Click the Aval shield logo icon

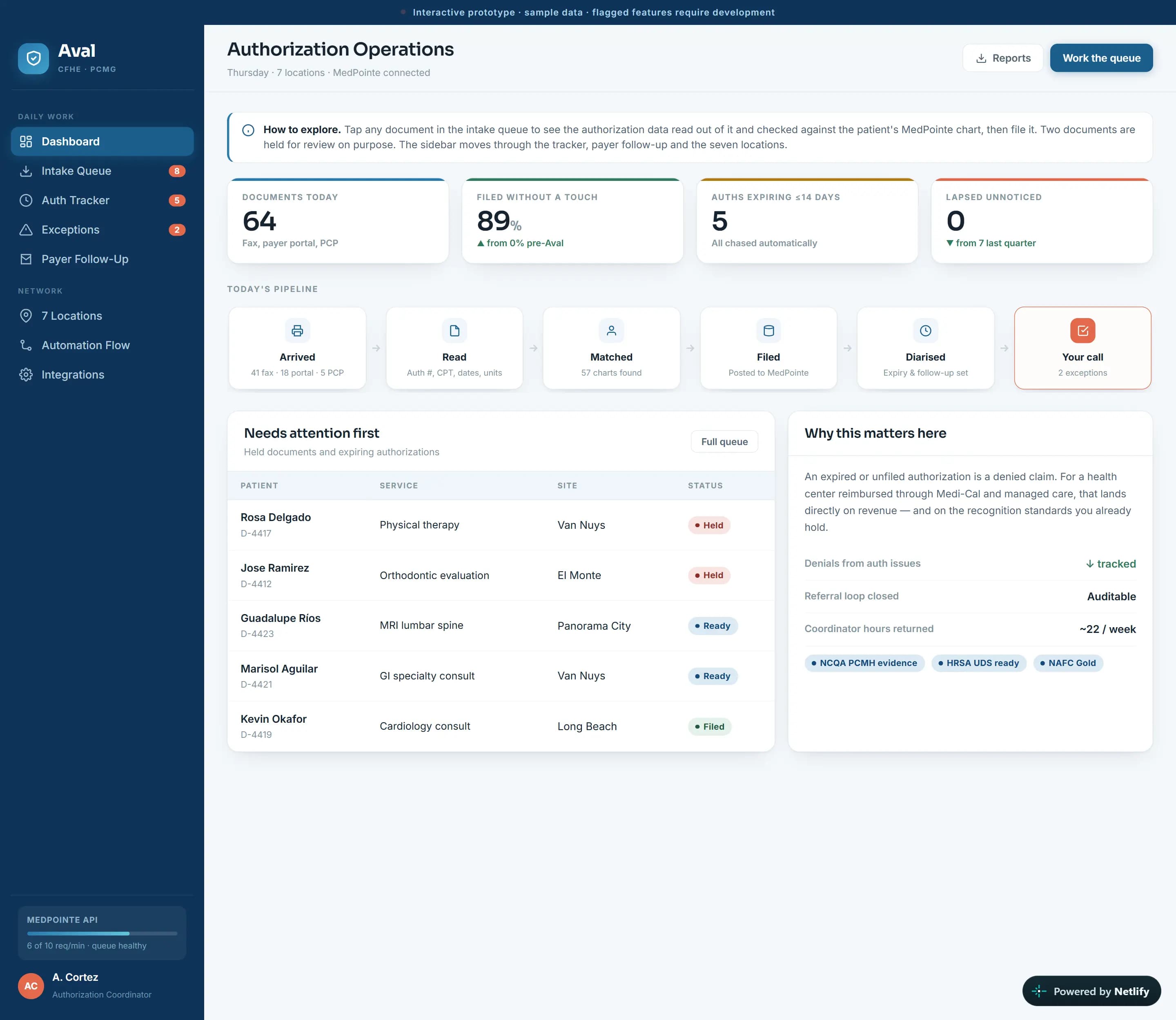coord(33,59)
